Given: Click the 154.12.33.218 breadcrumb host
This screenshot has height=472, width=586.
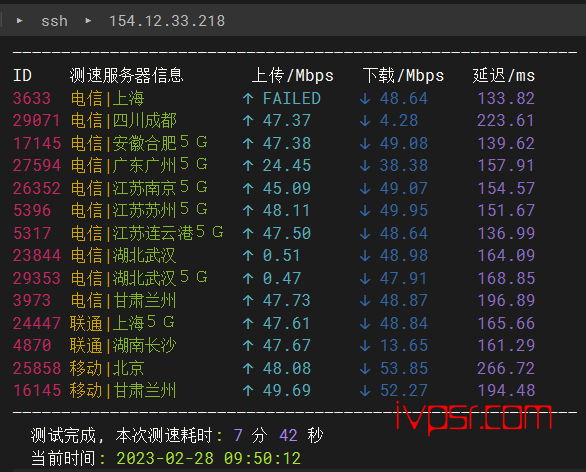Looking at the screenshot, I should pyautogui.click(x=167, y=21).
